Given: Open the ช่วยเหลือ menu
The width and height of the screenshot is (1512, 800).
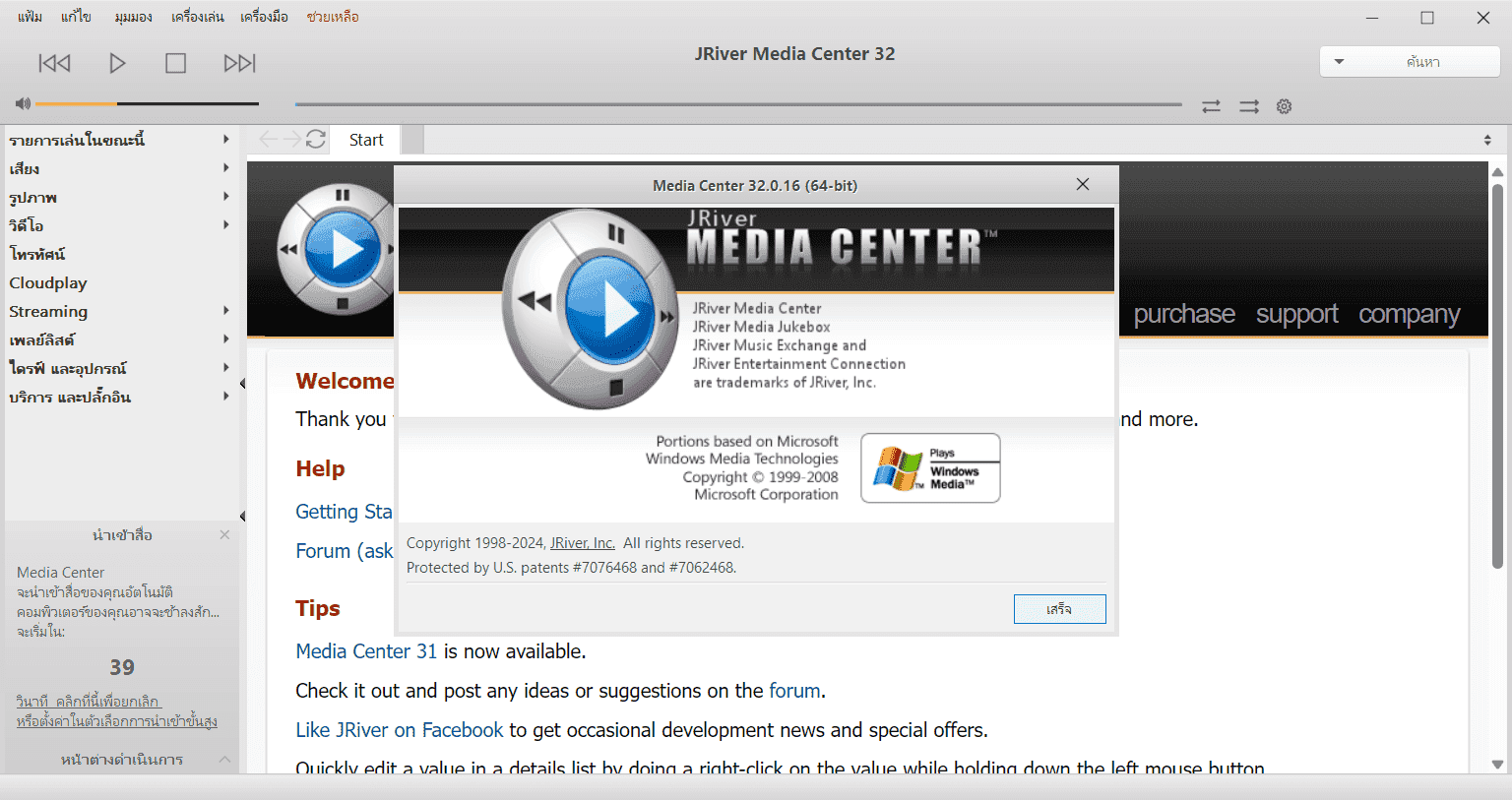Looking at the screenshot, I should pyautogui.click(x=333, y=17).
